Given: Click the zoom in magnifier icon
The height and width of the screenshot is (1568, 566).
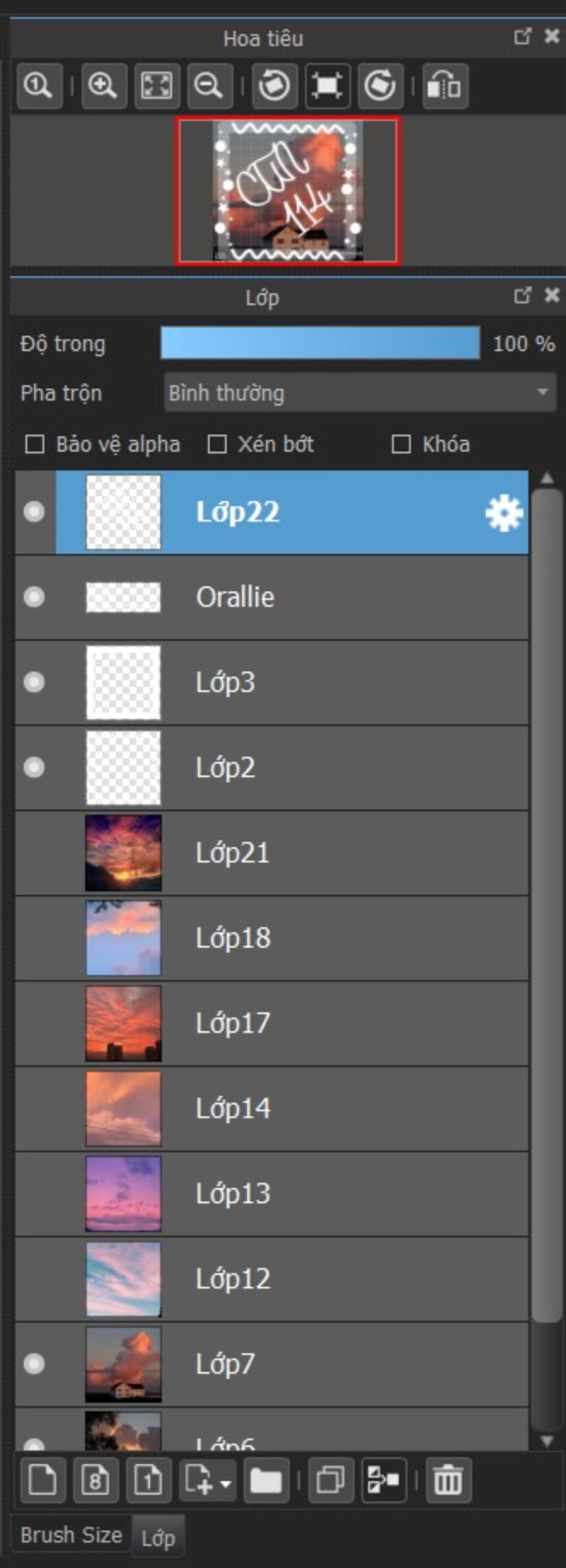Looking at the screenshot, I should [103, 86].
